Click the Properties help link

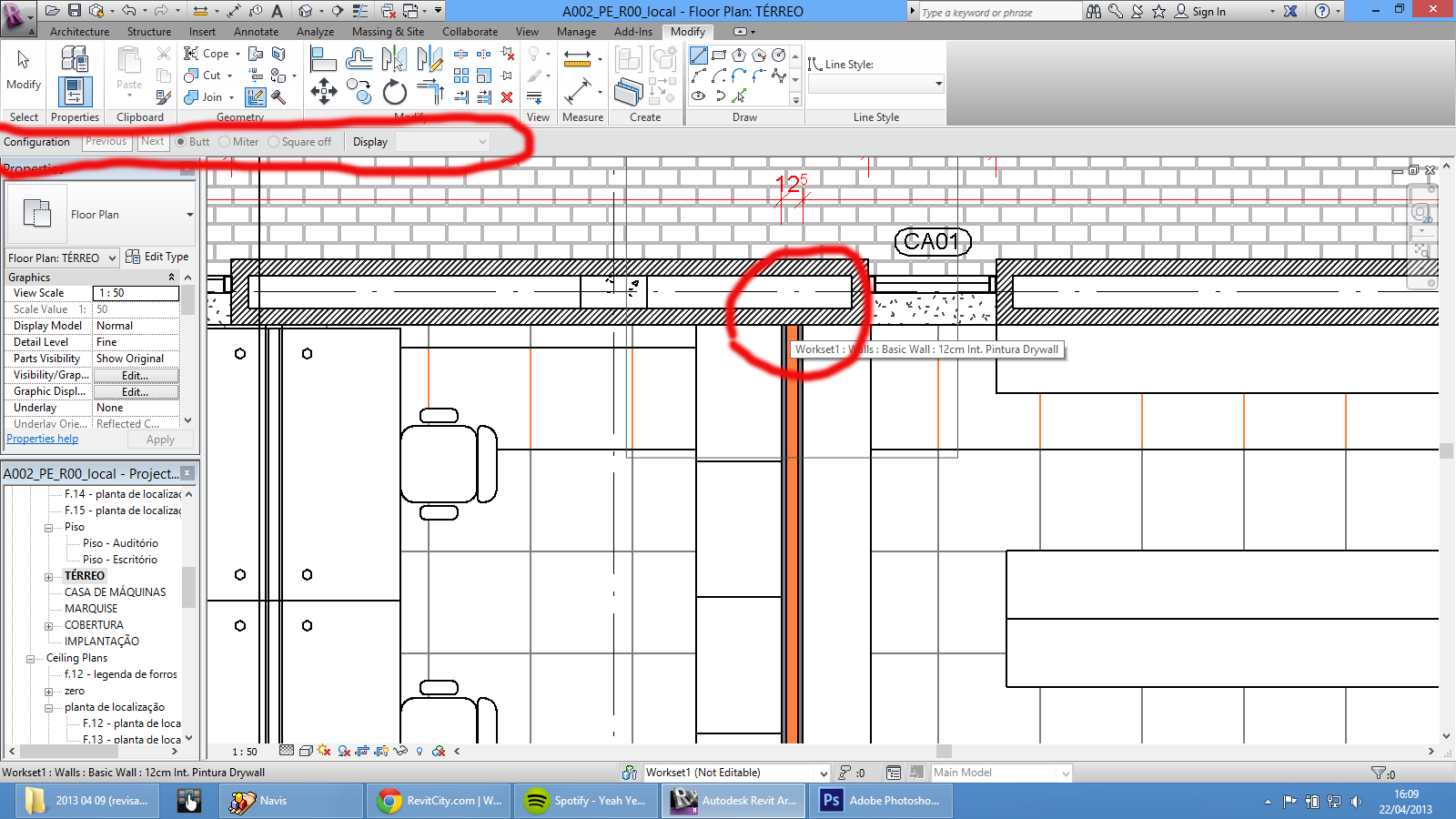click(43, 439)
